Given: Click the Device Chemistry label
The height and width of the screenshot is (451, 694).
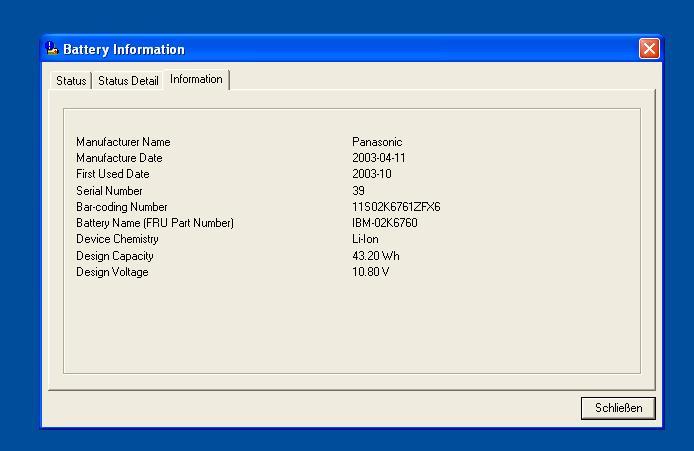Looking at the screenshot, I should point(117,239).
